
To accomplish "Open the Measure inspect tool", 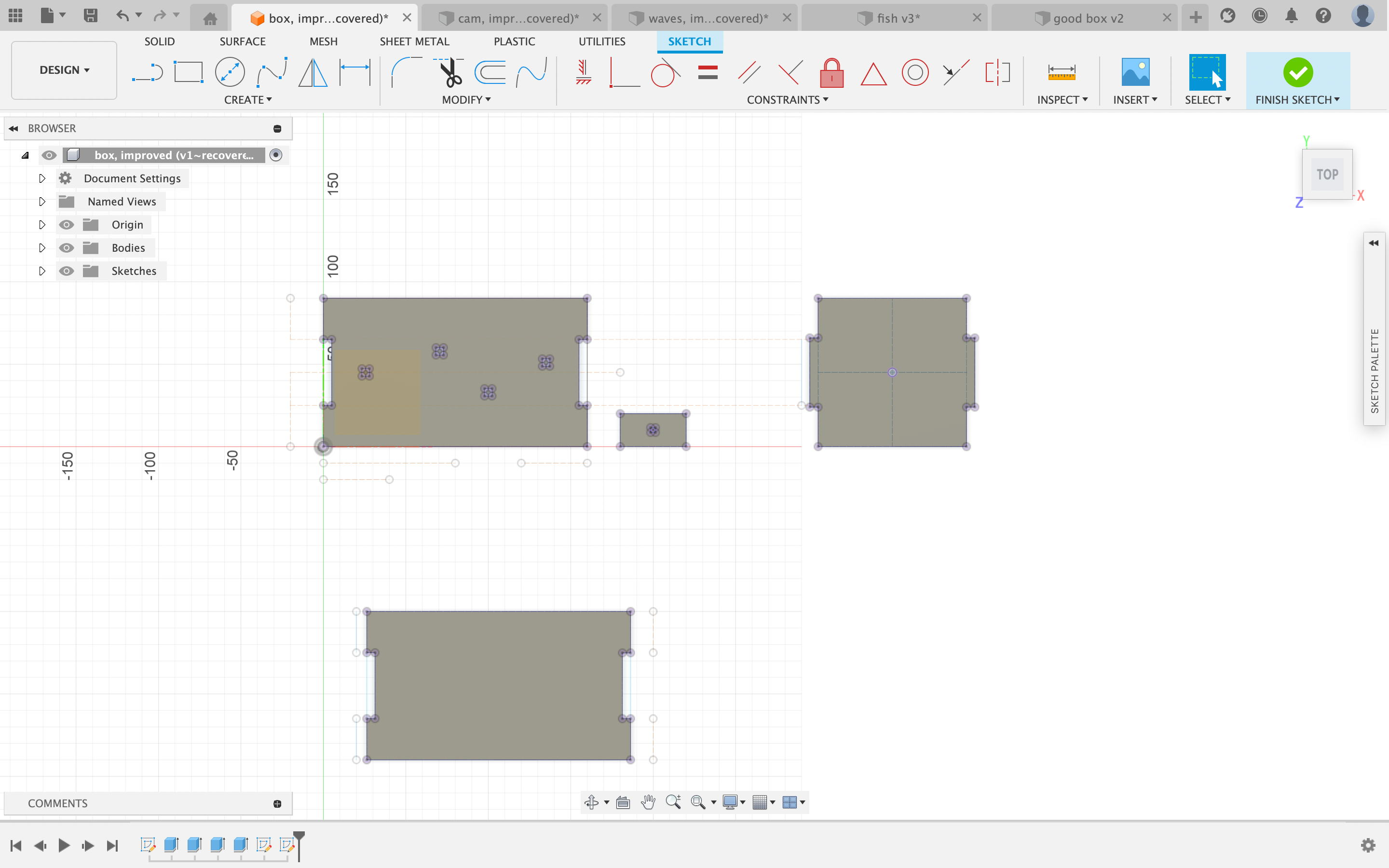I will [x=1061, y=73].
